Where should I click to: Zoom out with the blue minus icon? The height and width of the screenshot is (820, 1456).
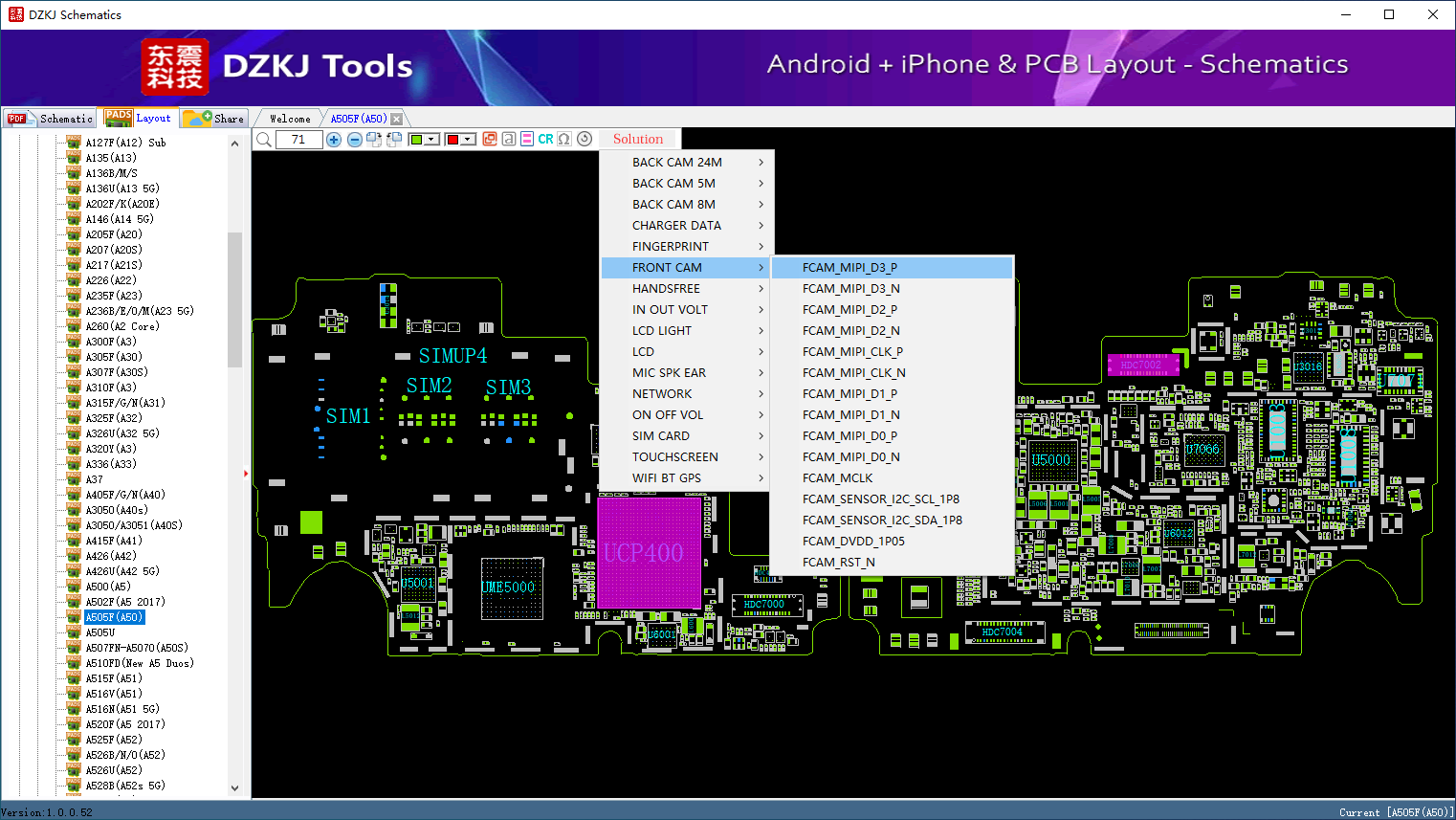355,140
